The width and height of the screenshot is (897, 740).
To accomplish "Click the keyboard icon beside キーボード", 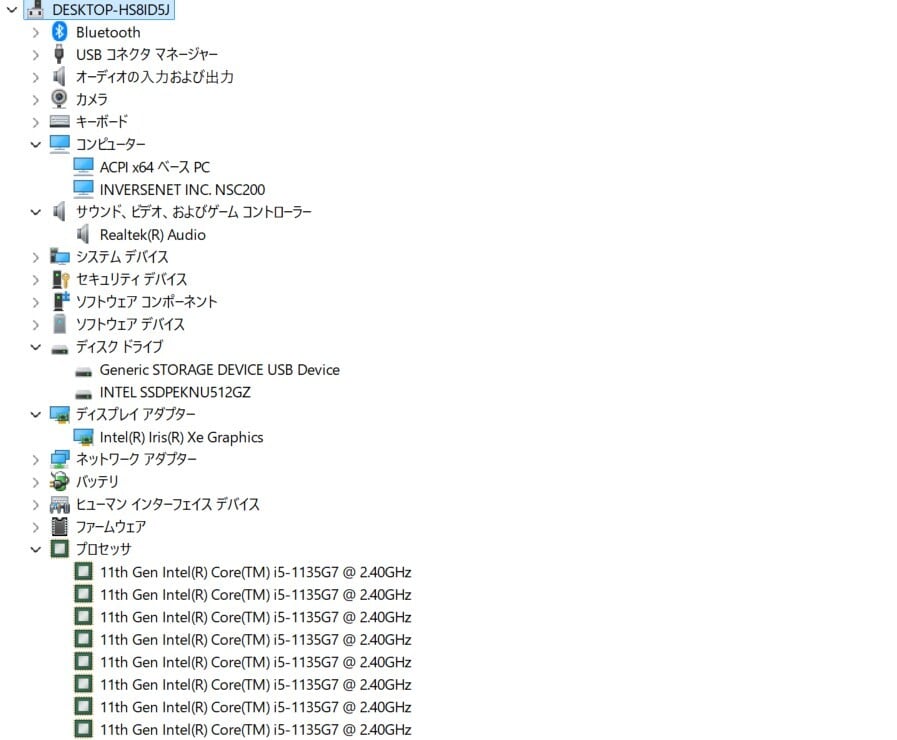I will click(59, 121).
